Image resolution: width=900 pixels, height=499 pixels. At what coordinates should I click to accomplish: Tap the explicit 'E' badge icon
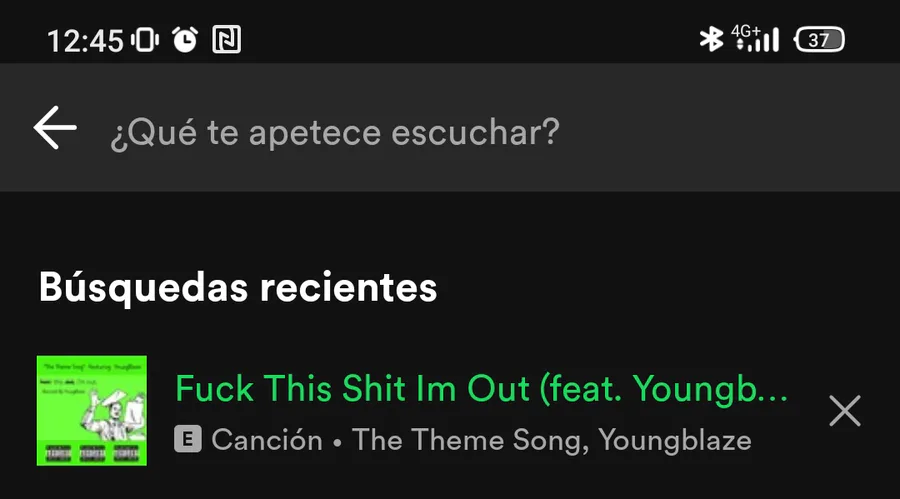tap(188, 440)
